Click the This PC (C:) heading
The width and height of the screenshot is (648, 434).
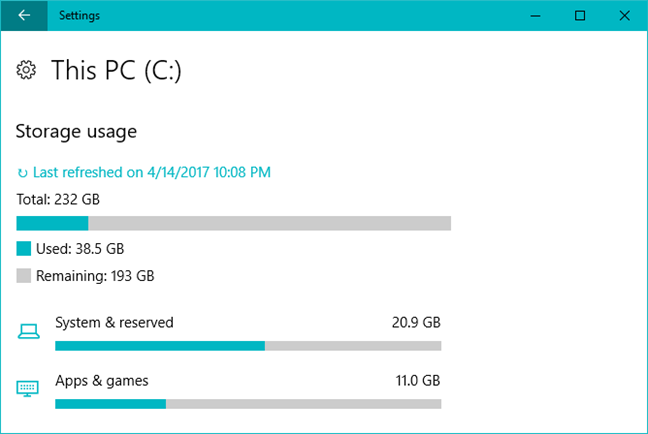(x=116, y=70)
